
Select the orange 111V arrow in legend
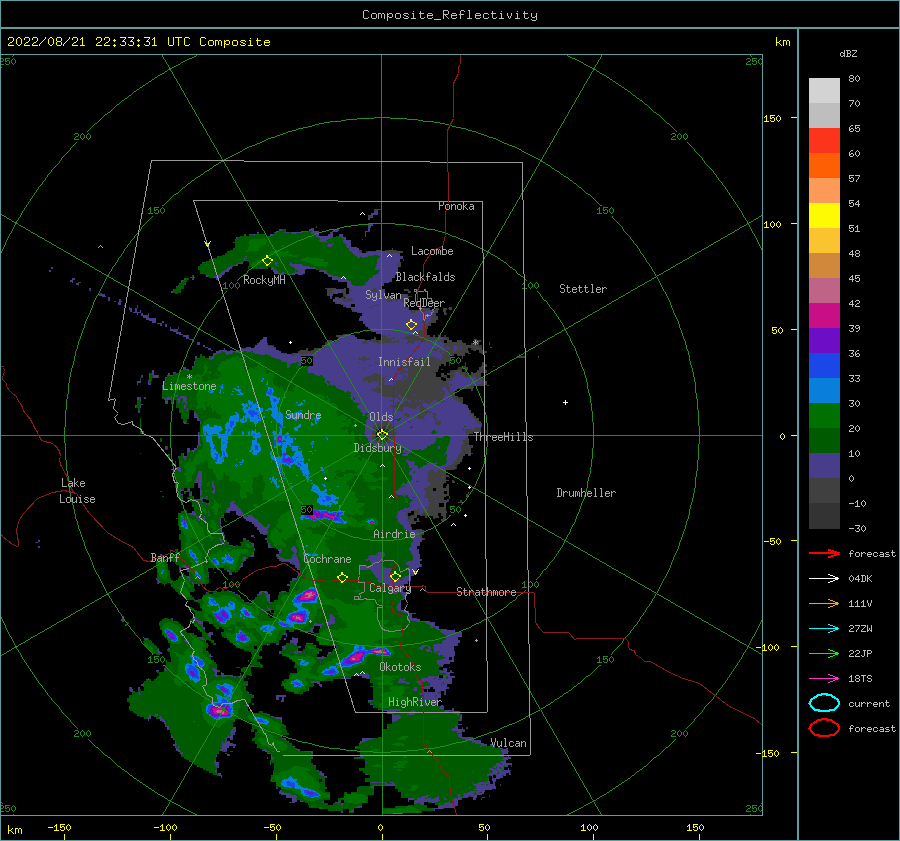coord(824,603)
